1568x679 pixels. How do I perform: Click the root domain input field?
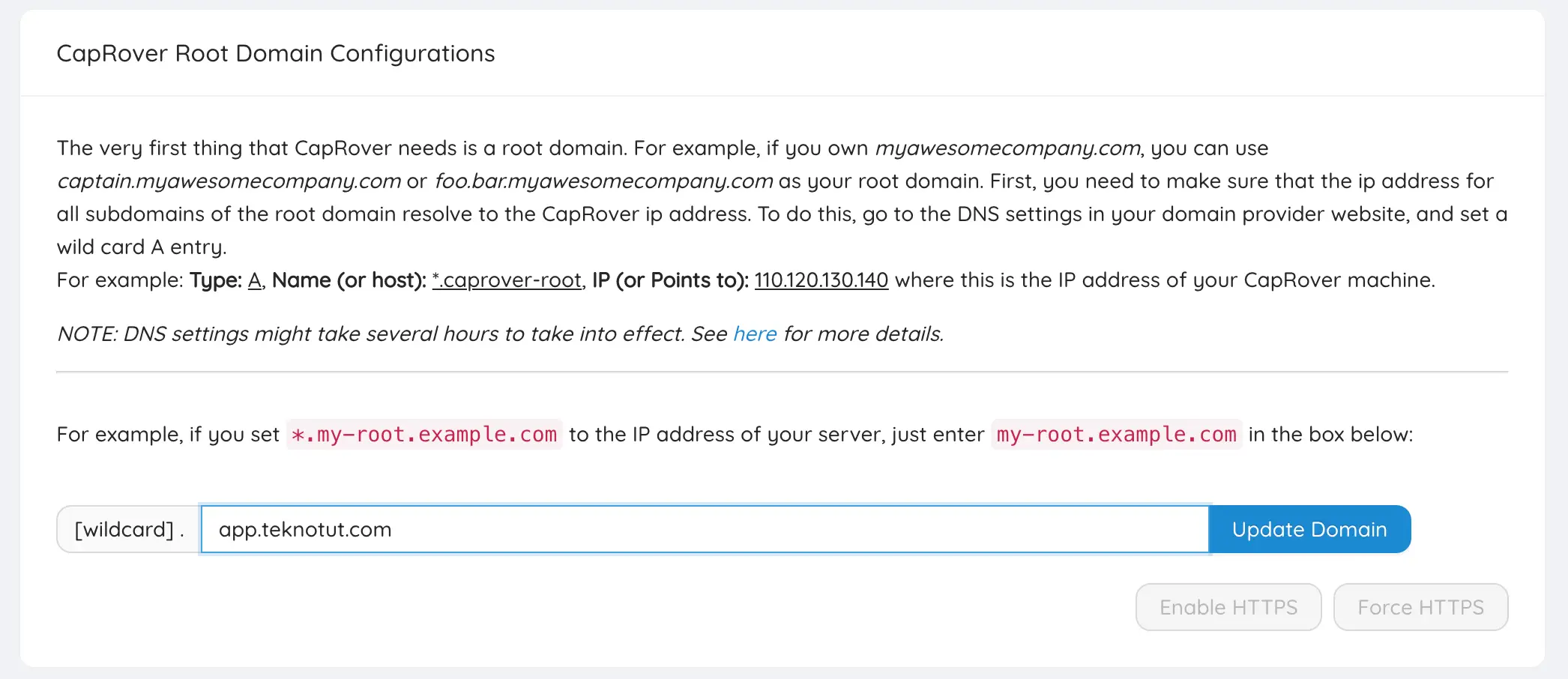pos(705,529)
